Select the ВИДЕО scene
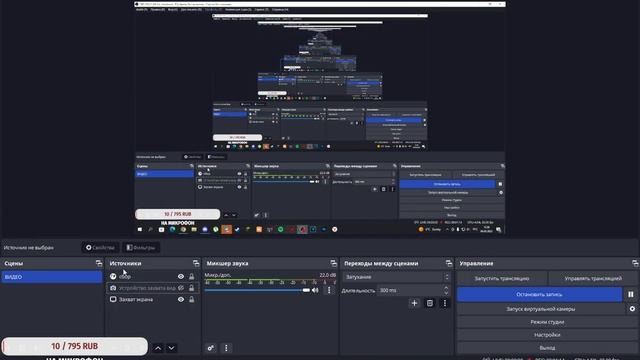Viewport: 640px width, 360px height. [52, 277]
